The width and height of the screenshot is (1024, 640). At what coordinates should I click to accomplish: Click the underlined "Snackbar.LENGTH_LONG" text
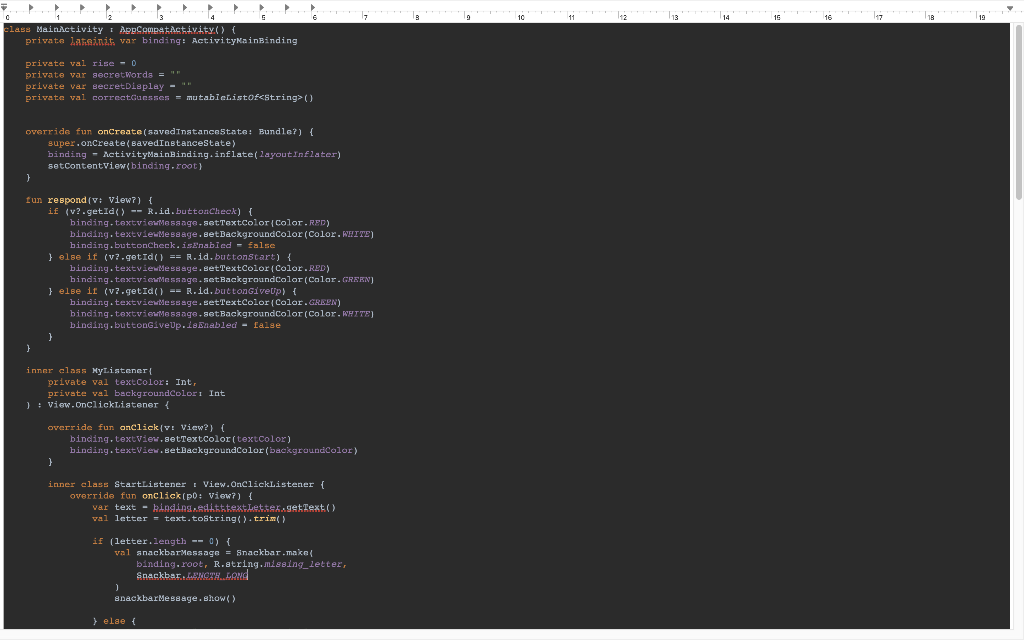pyautogui.click(x=192, y=576)
